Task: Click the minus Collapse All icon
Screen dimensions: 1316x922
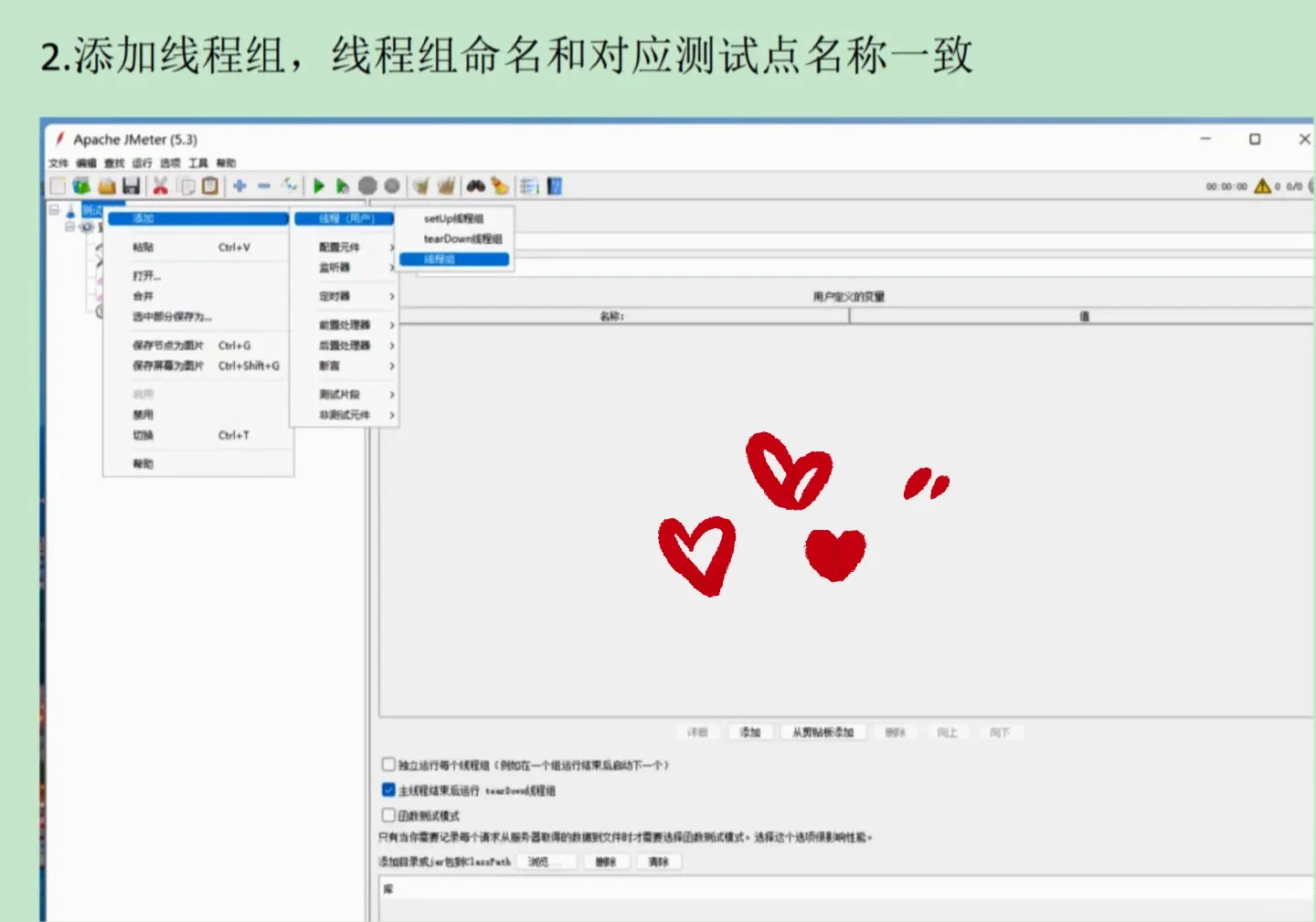Action: tap(264, 185)
